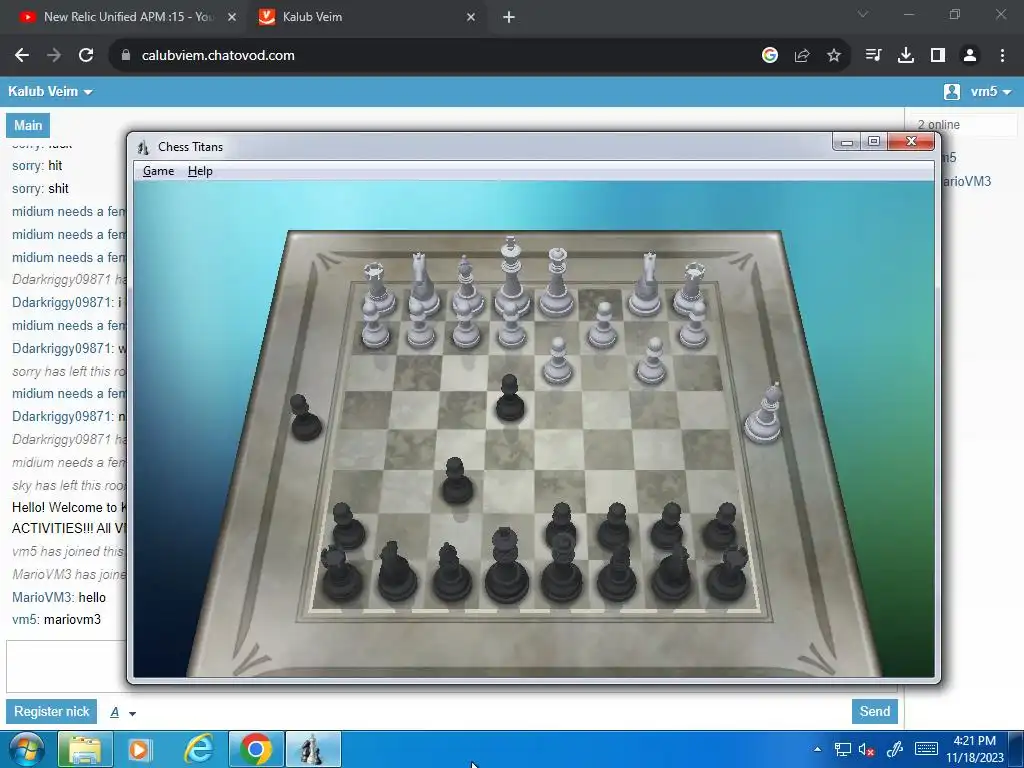Go forward in browser history
The height and width of the screenshot is (768, 1024).
point(54,56)
